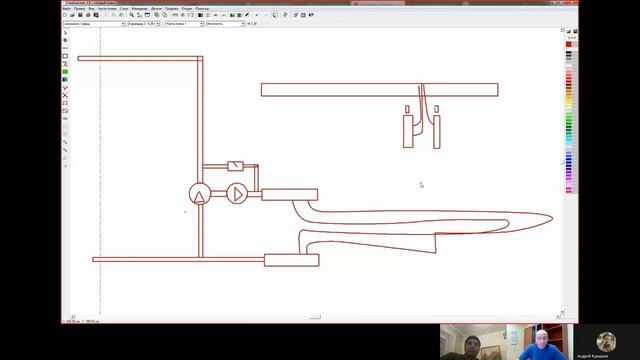Click the vertical scrollbar down arrow
This screenshot has height=360, width=640.
pos(562,312)
